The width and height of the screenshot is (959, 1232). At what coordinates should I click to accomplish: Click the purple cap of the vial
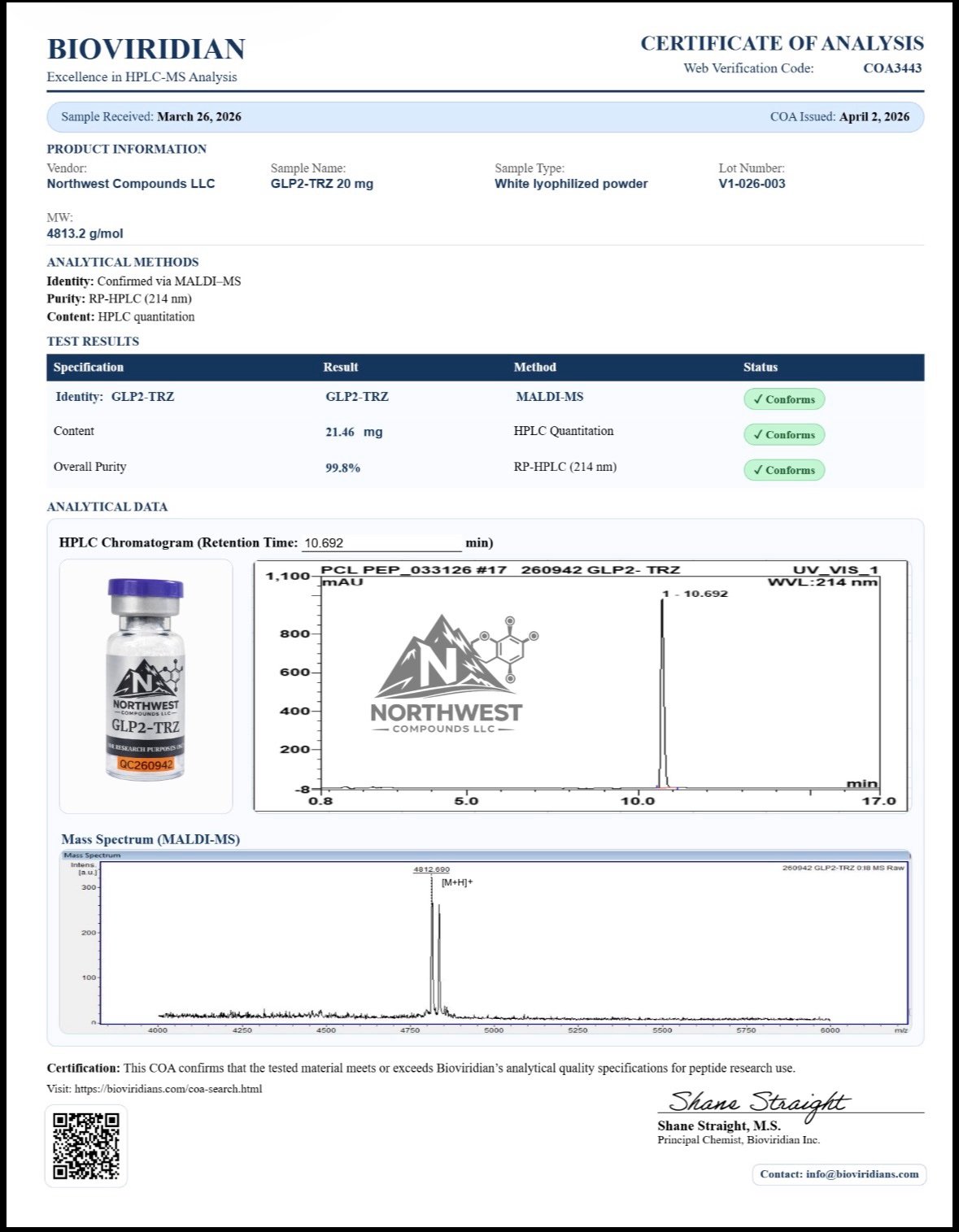(x=146, y=587)
